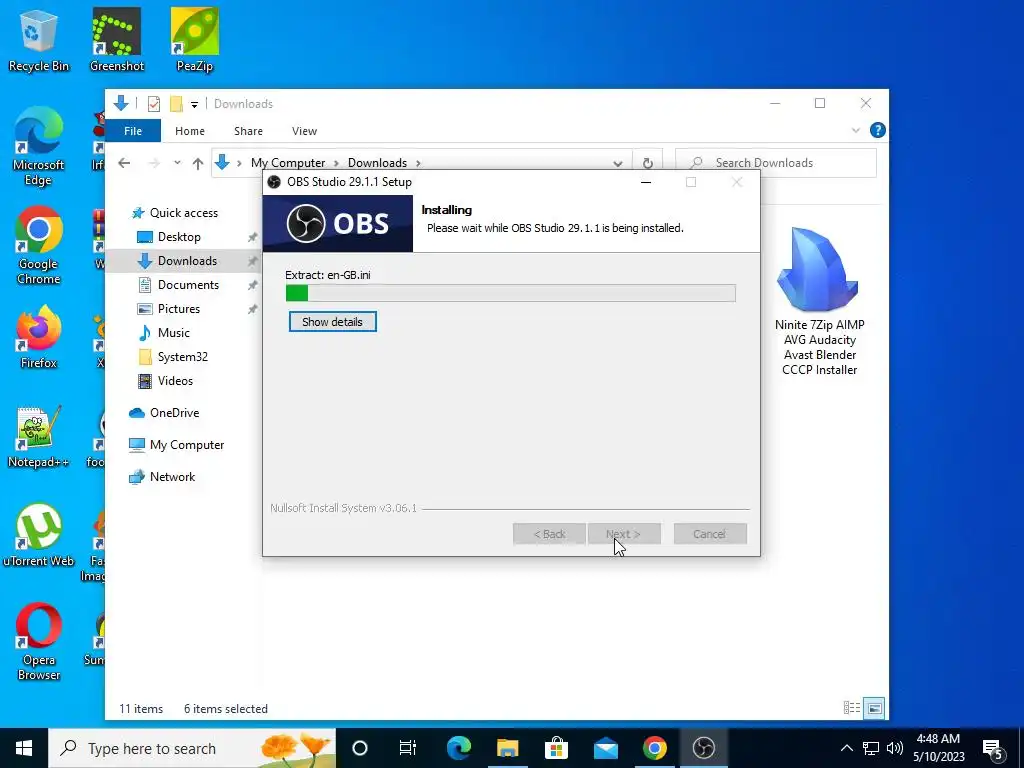Open Cortana from the taskbar
This screenshot has width=1024, height=768.
coord(360,748)
